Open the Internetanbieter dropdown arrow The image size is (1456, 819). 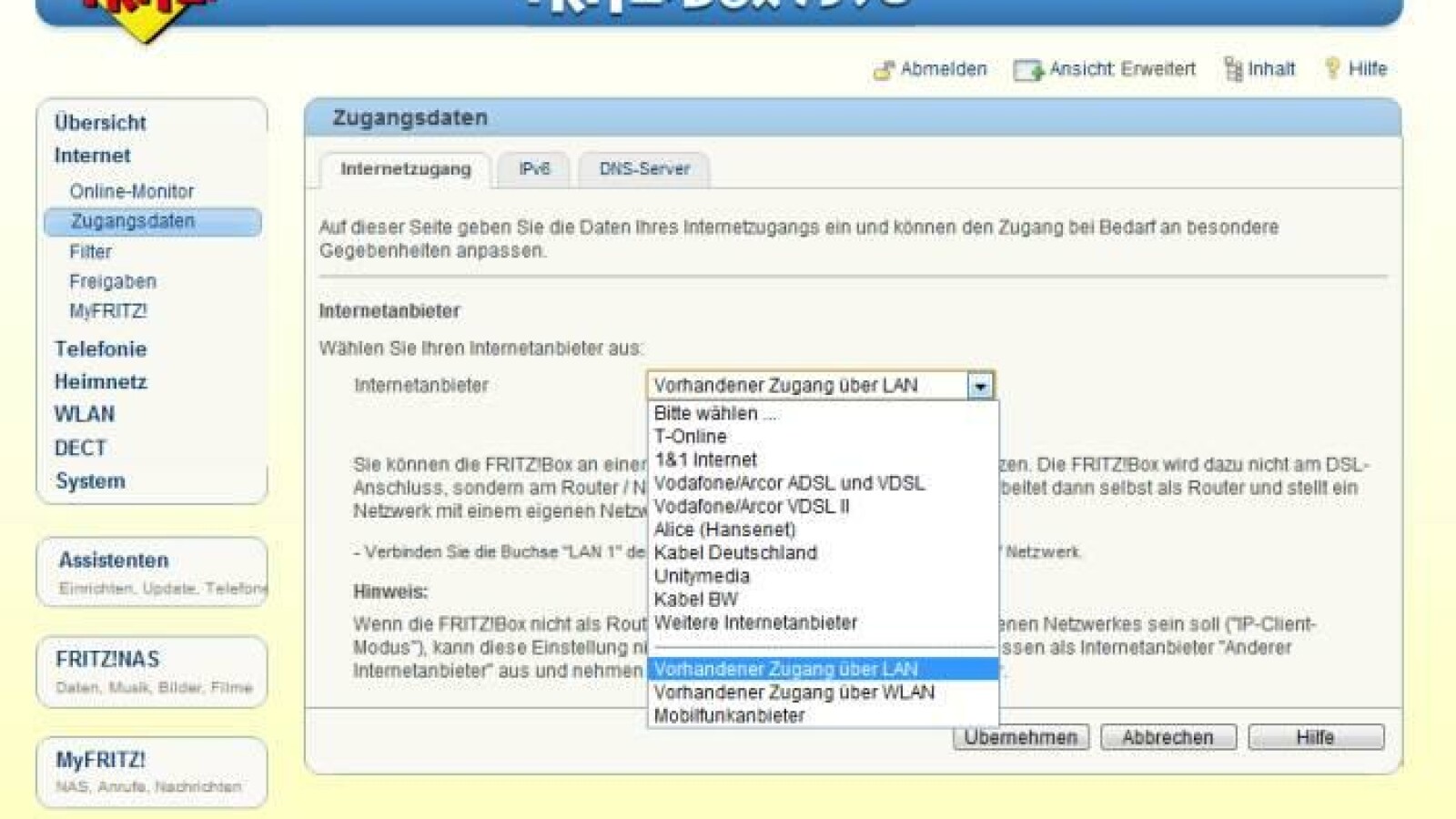pyautogui.click(x=980, y=386)
